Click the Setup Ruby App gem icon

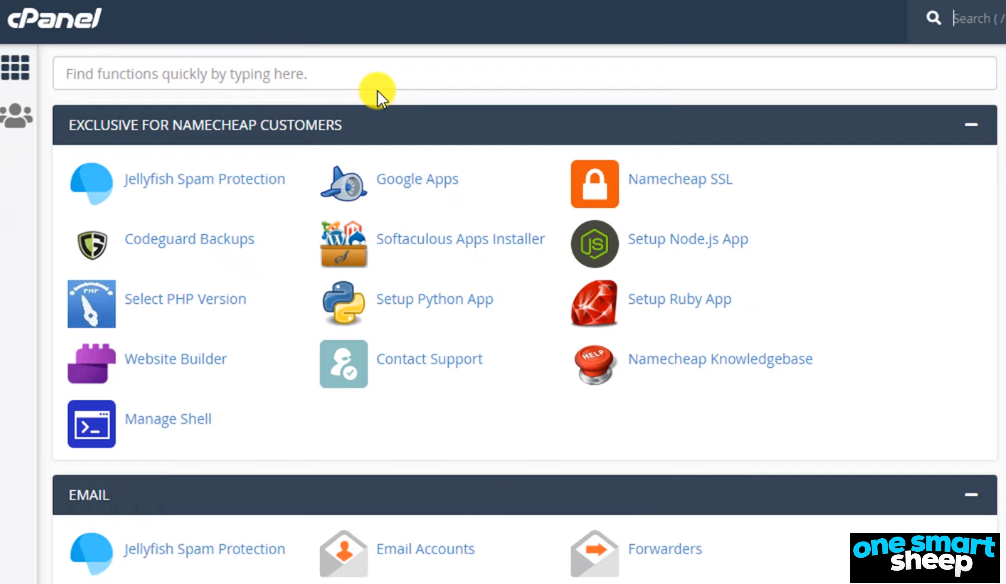(x=594, y=303)
